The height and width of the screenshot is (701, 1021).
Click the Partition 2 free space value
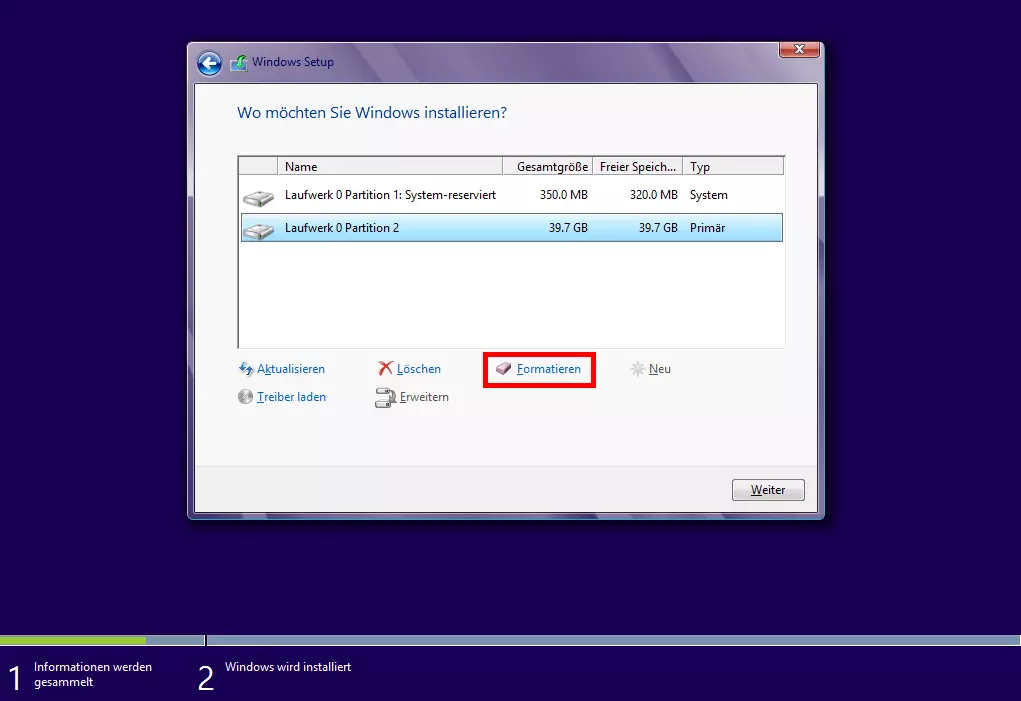pyautogui.click(x=658, y=228)
